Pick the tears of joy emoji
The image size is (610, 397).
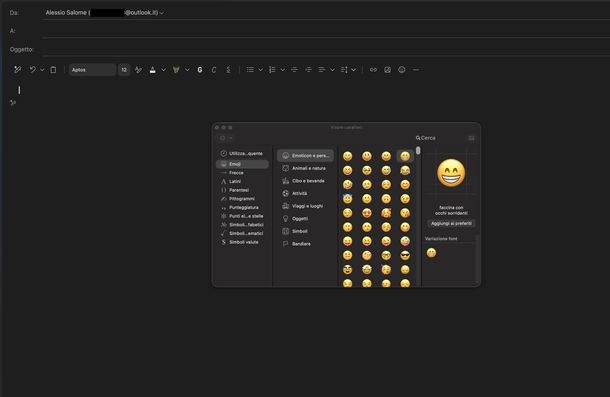(x=405, y=170)
